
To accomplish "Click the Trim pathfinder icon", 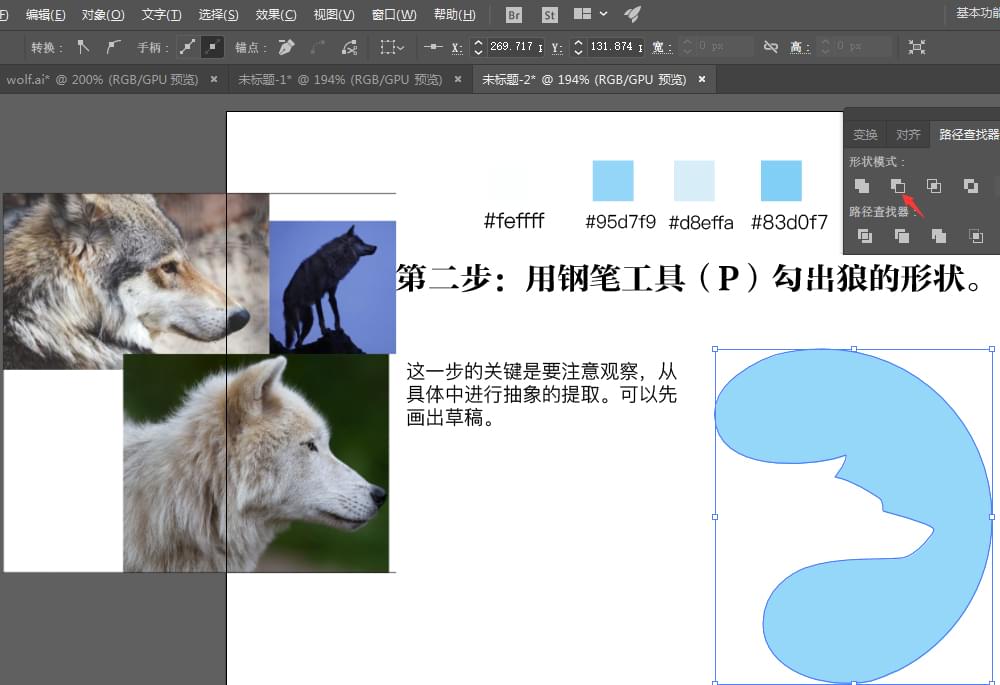I will coord(902,236).
